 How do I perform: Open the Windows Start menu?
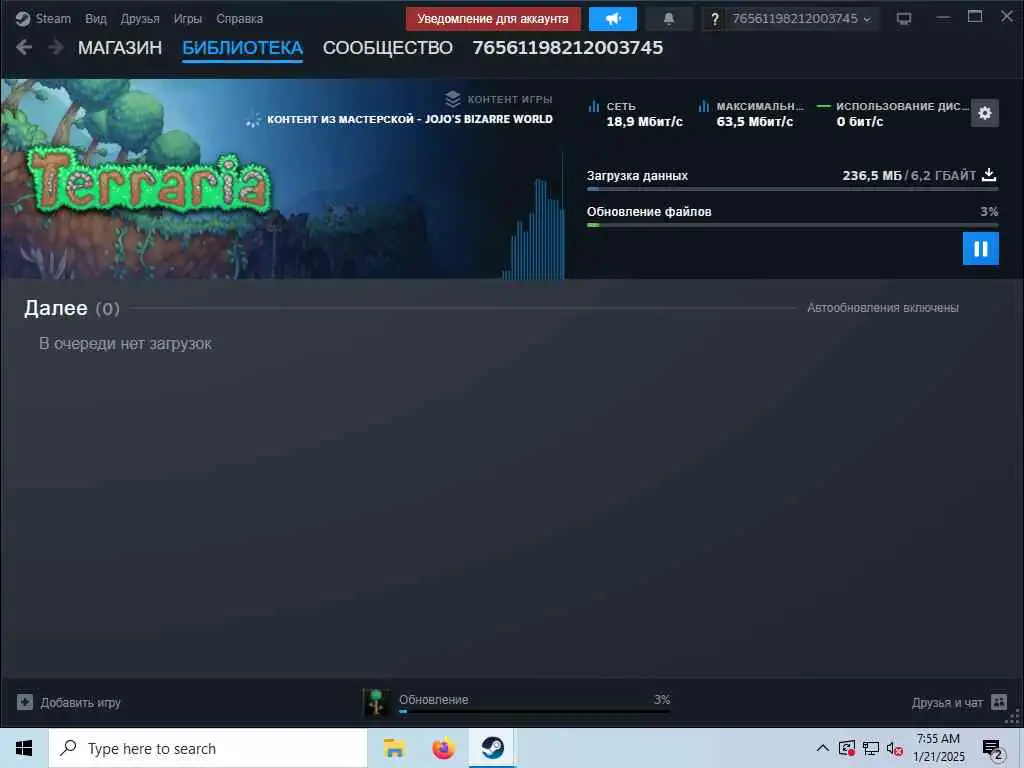click(24, 748)
